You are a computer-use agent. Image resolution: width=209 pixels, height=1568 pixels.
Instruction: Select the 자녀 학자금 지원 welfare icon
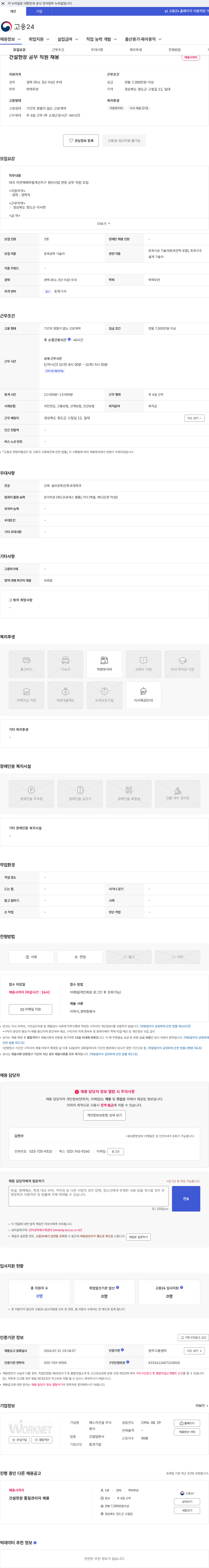[x=182, y=664]
